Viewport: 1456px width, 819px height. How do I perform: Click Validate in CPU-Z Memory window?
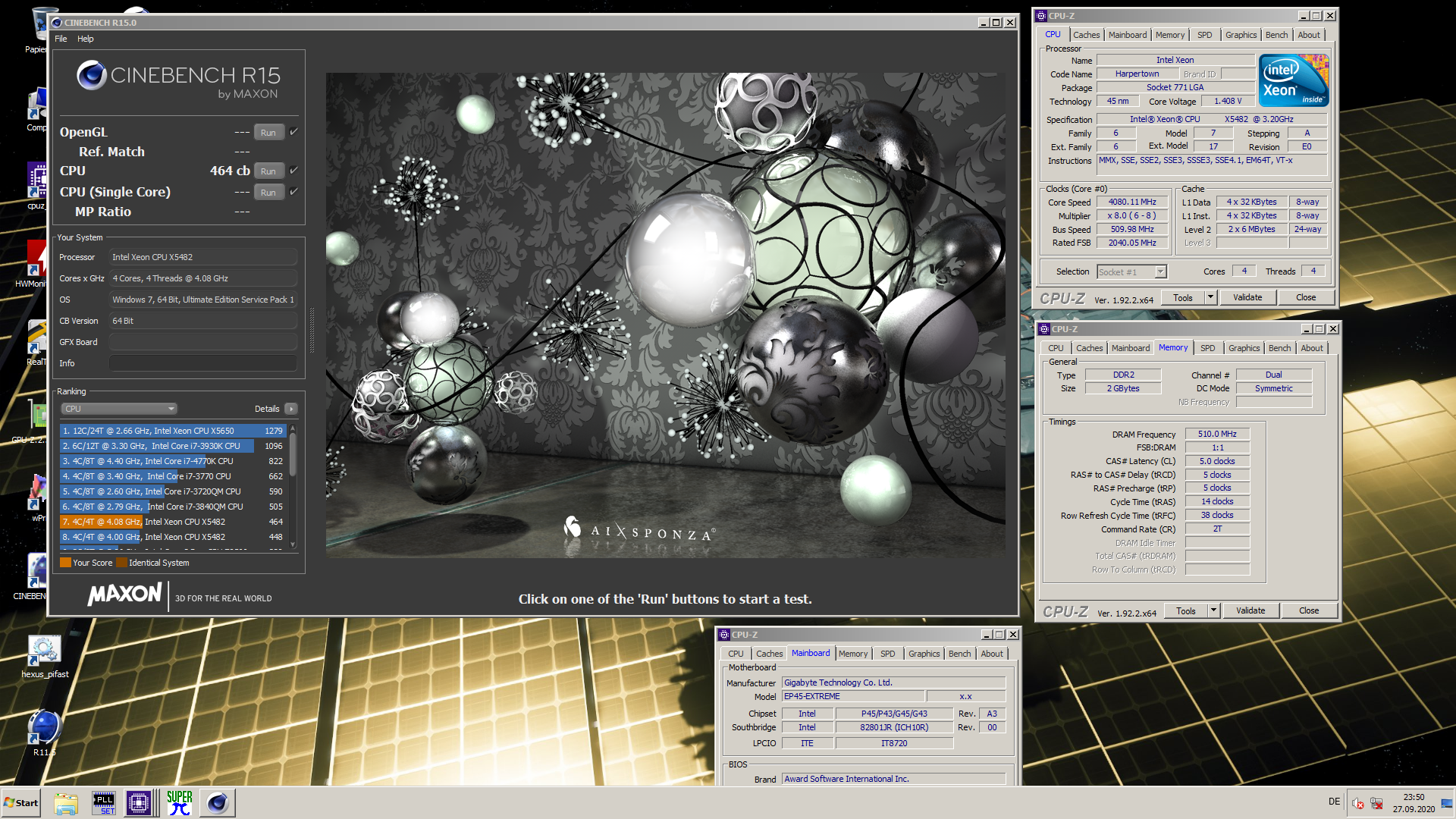click(1250, 610)
